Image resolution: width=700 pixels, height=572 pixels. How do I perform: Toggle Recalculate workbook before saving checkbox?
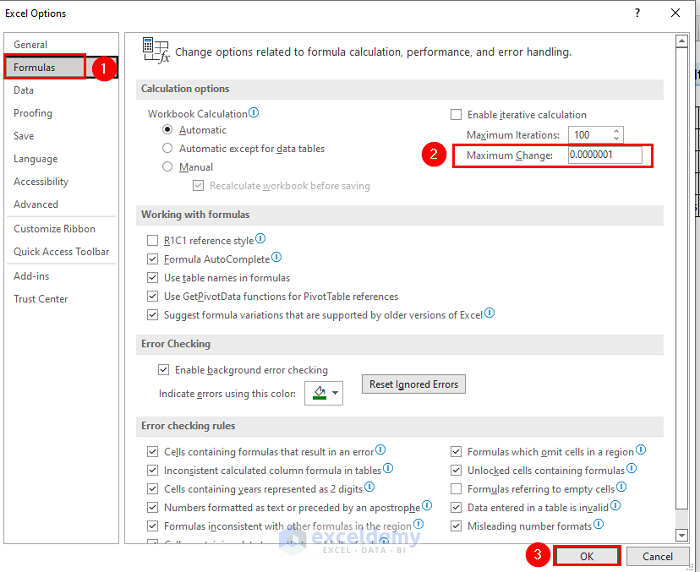198,185
